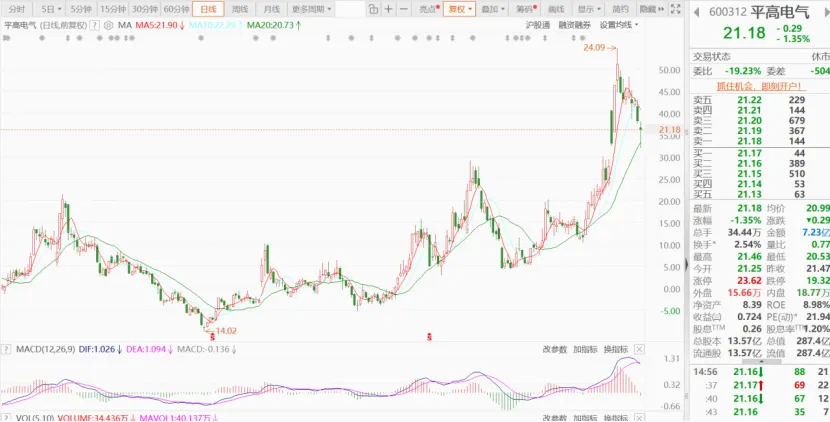The image size is (830, 422).
Task: Expand details arrow below 流通股 row
Action: 759,362
